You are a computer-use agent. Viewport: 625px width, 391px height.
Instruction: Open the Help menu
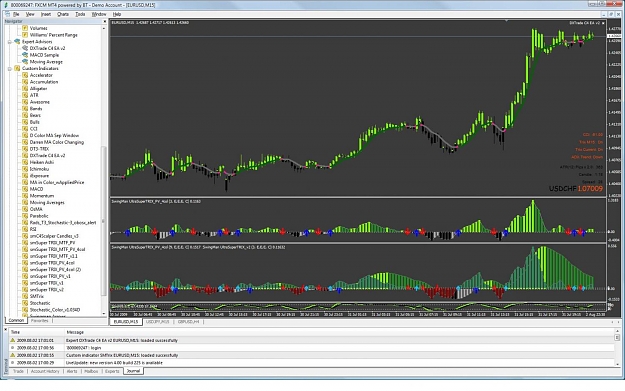(x=117, y=14)
